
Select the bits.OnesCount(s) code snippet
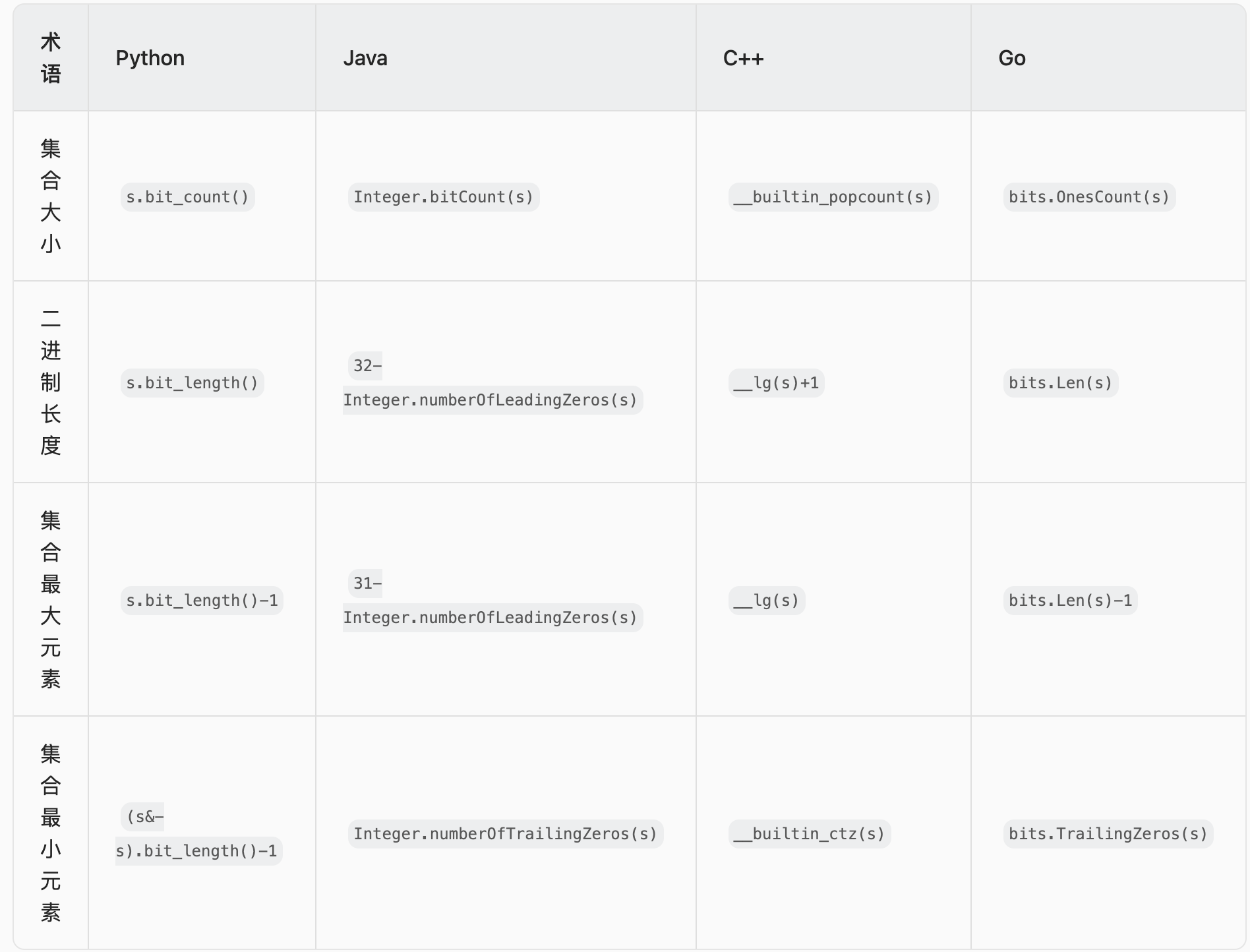[1089, 197]
